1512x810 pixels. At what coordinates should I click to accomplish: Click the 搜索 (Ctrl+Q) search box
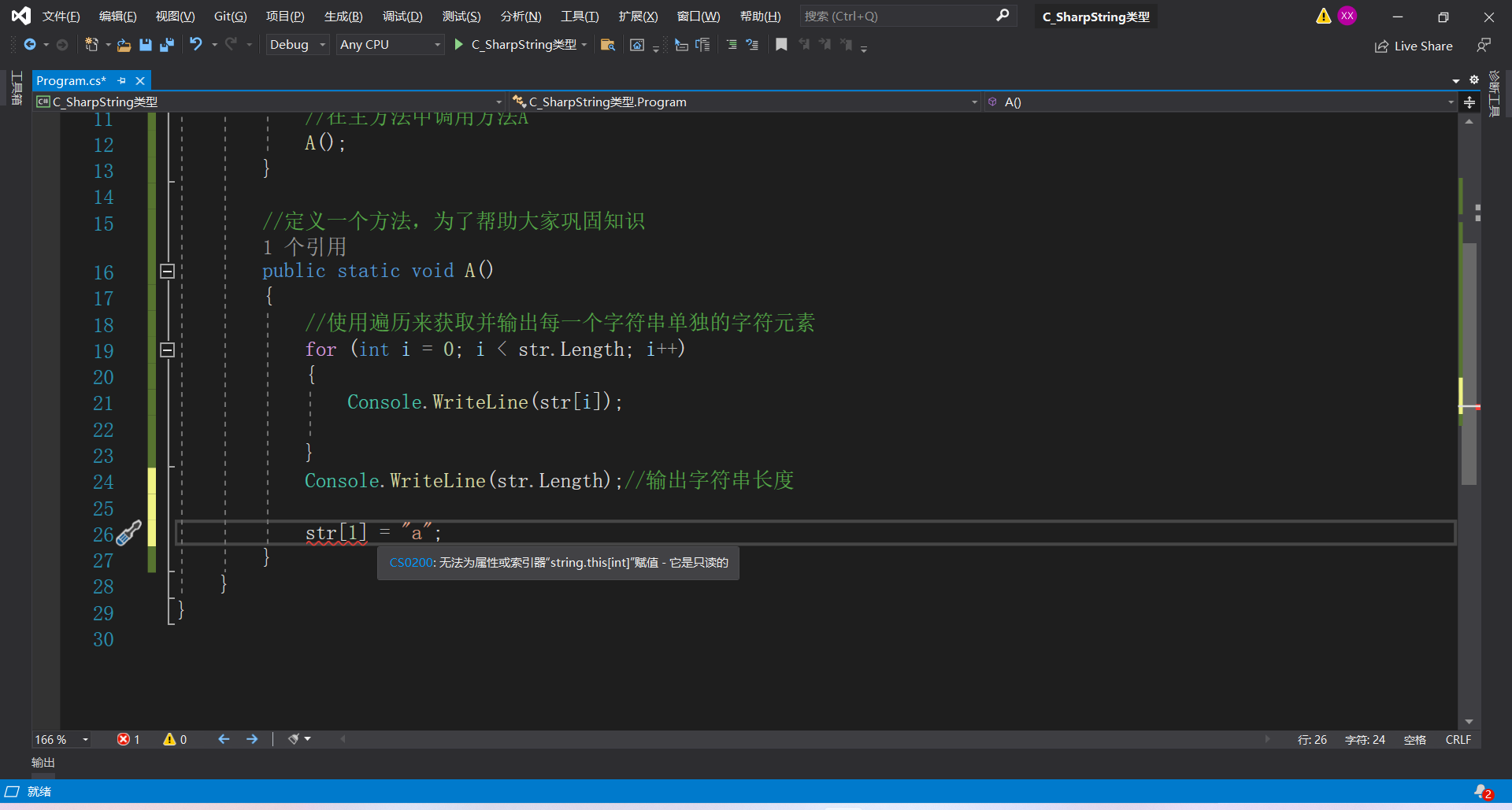[x=907, y=16]
